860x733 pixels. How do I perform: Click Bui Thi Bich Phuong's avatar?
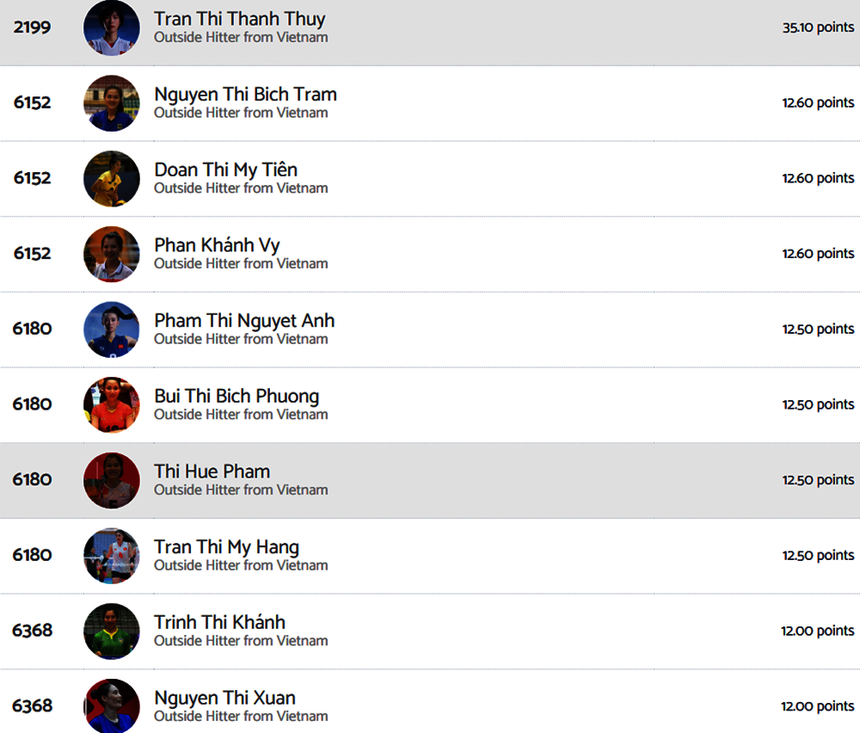tap(111, 404)
